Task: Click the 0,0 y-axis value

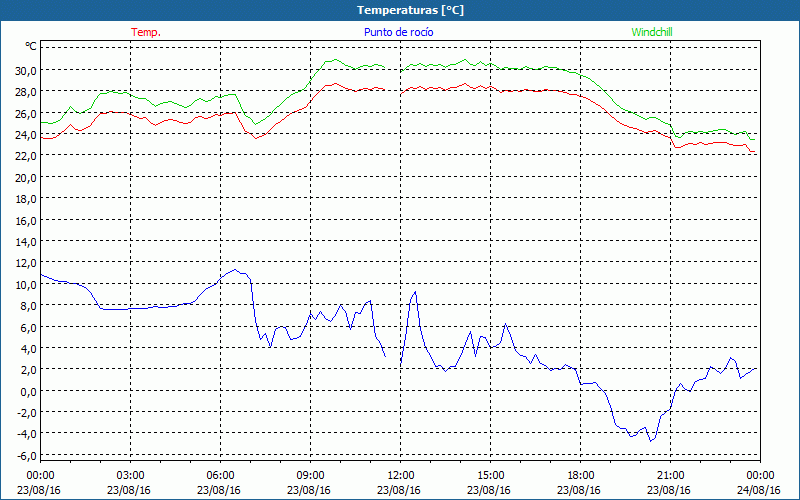Action: pyautogui.click(x=29, y=391)
